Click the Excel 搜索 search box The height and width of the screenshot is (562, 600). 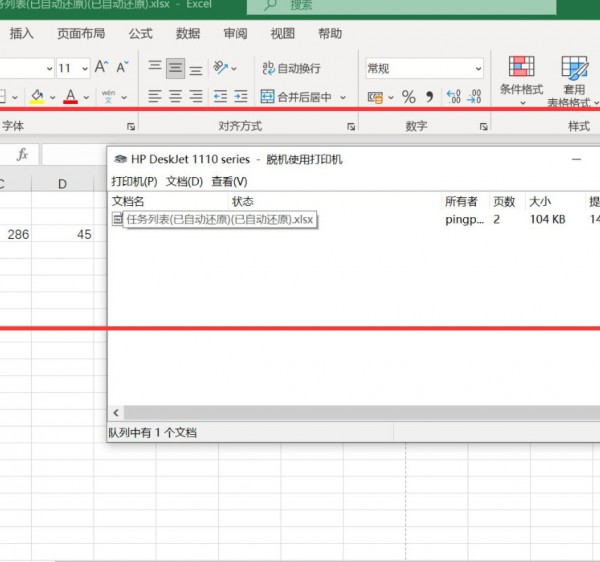401,6
